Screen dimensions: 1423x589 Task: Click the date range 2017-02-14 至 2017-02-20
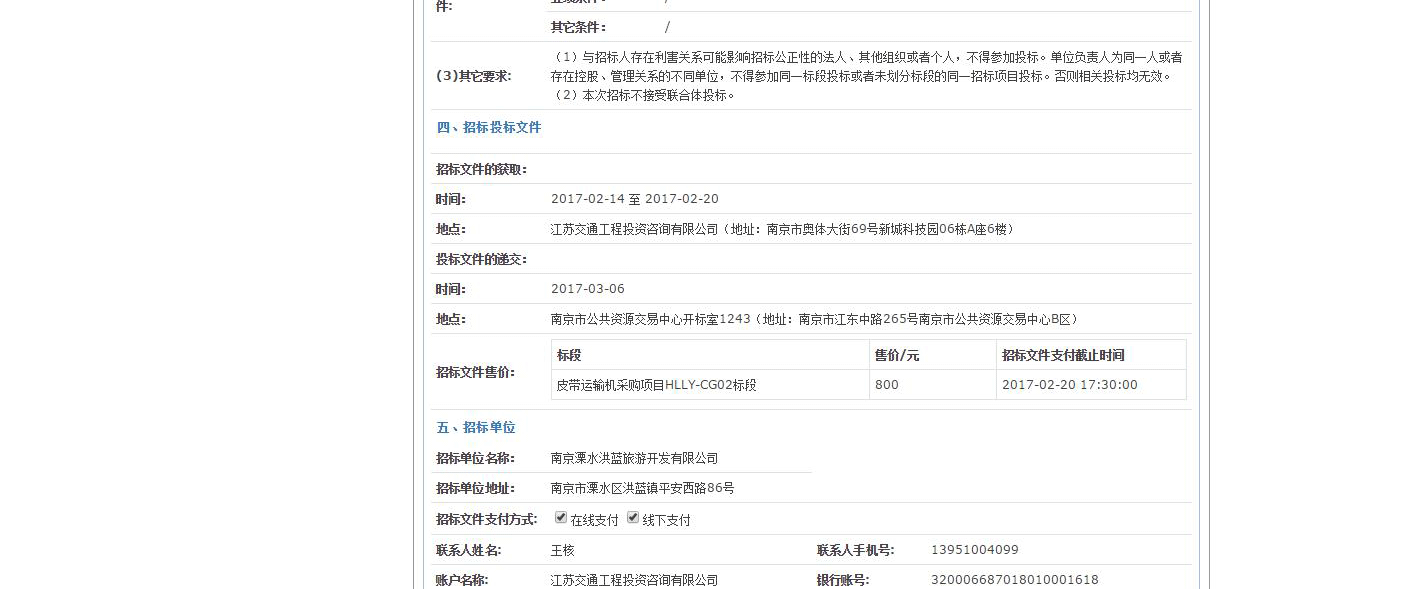[x=635, y=199]
